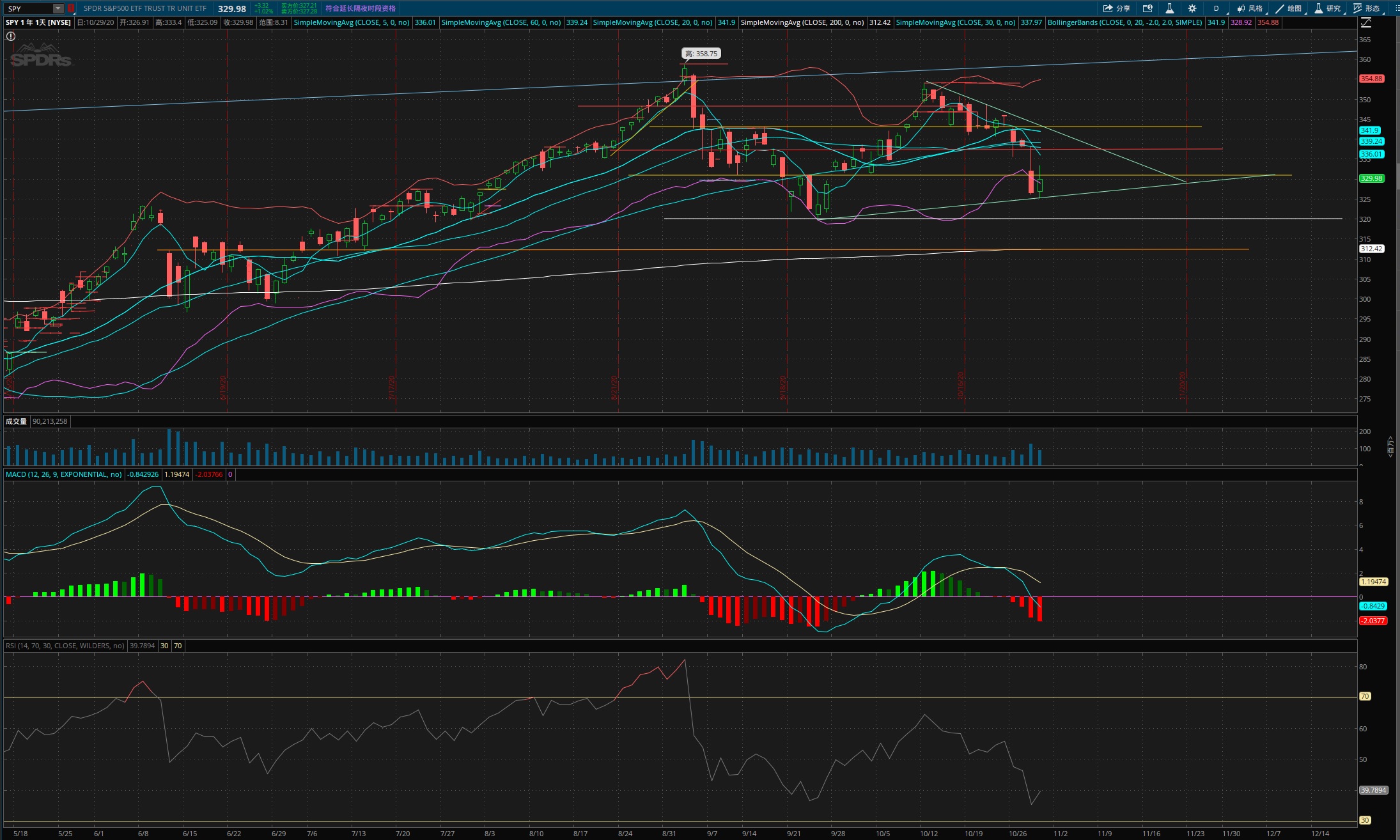Click the 卖方价:327.28 ask price
1400x840 pixels.
tap(299, 12)
